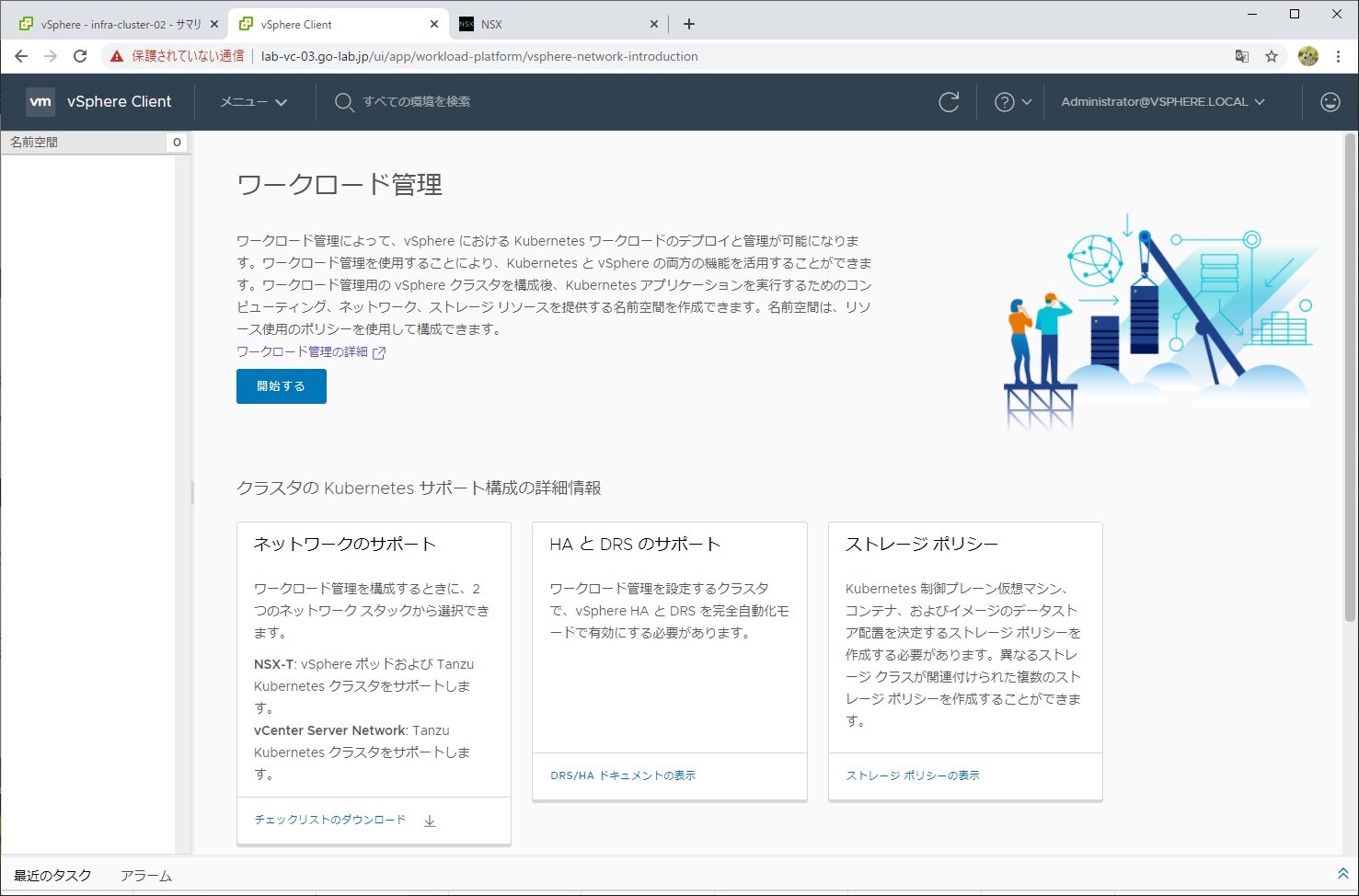The width and height of the screenshot is (1359, 896).
Task: Click the browser address bar URL
Action: (x=479, y=56)
